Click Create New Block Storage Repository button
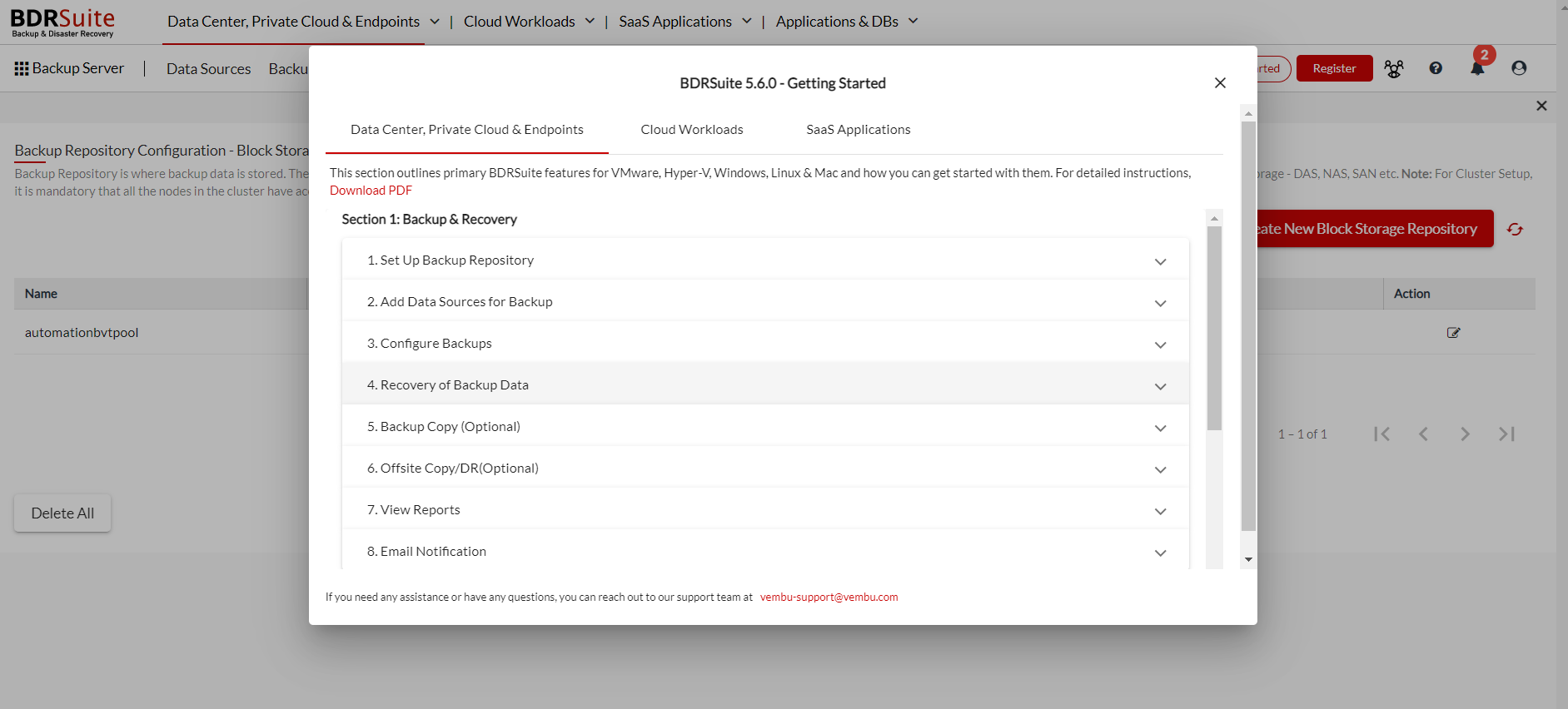 click(x=1375, y=228)
